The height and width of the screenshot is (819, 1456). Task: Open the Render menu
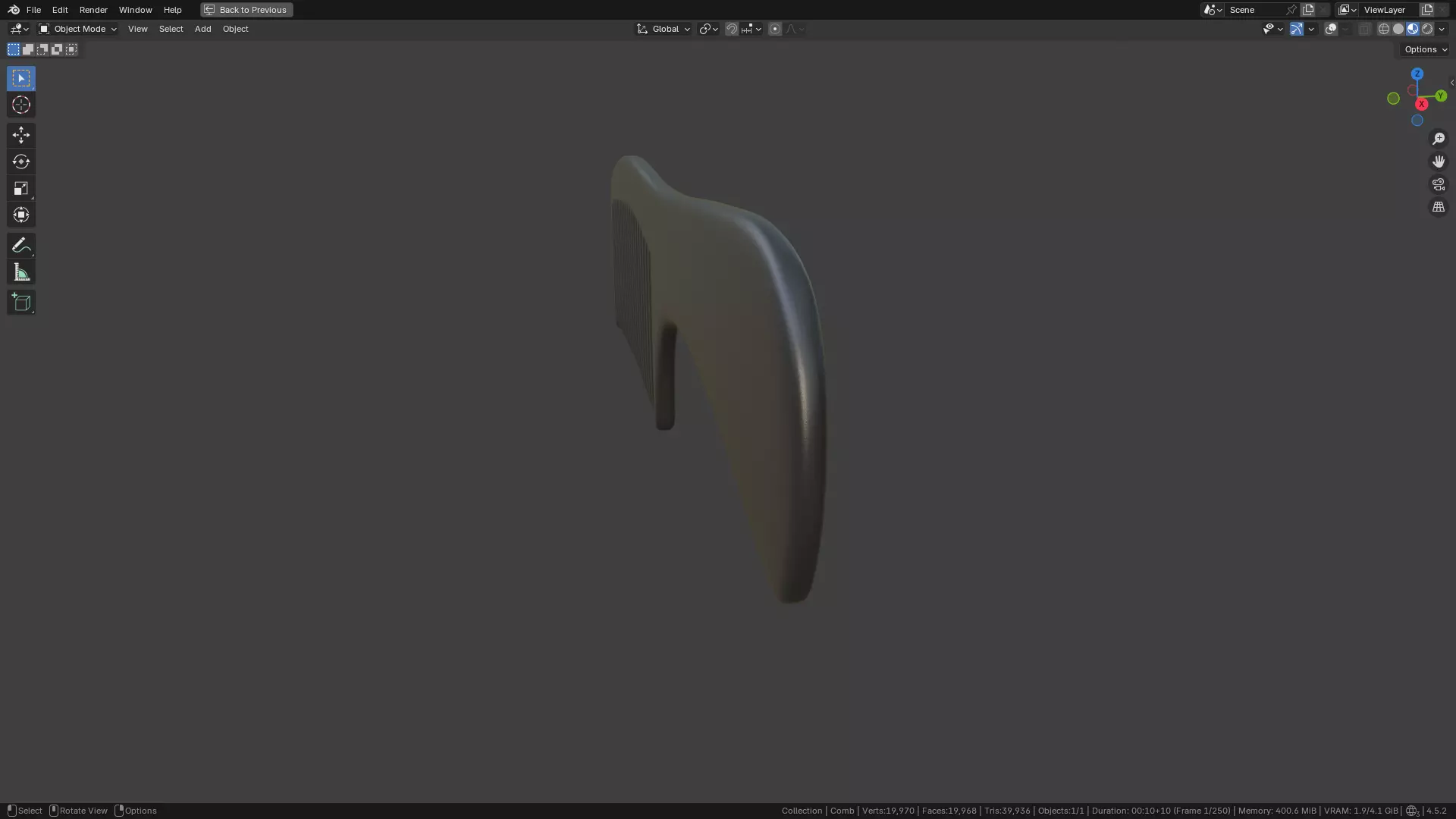(93, 10)
